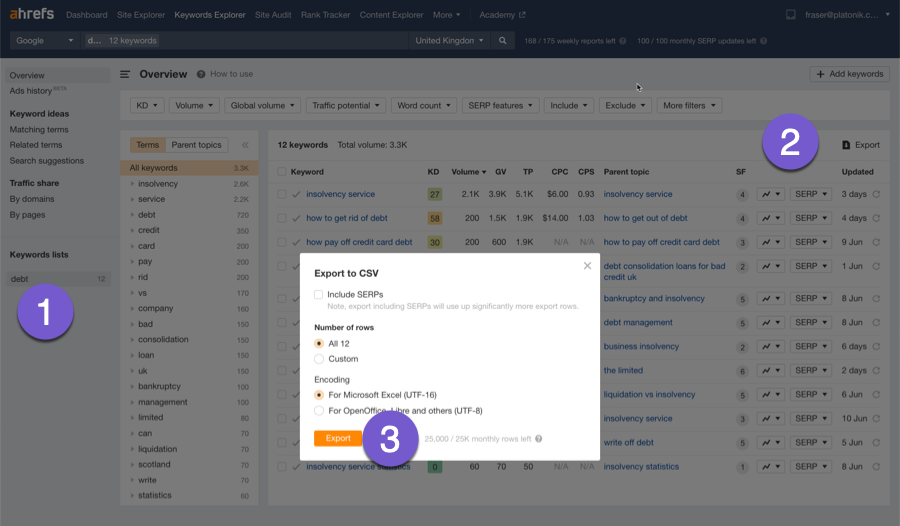Click the Add keywords button
The image size is (900, 526).
click(849, 74)
